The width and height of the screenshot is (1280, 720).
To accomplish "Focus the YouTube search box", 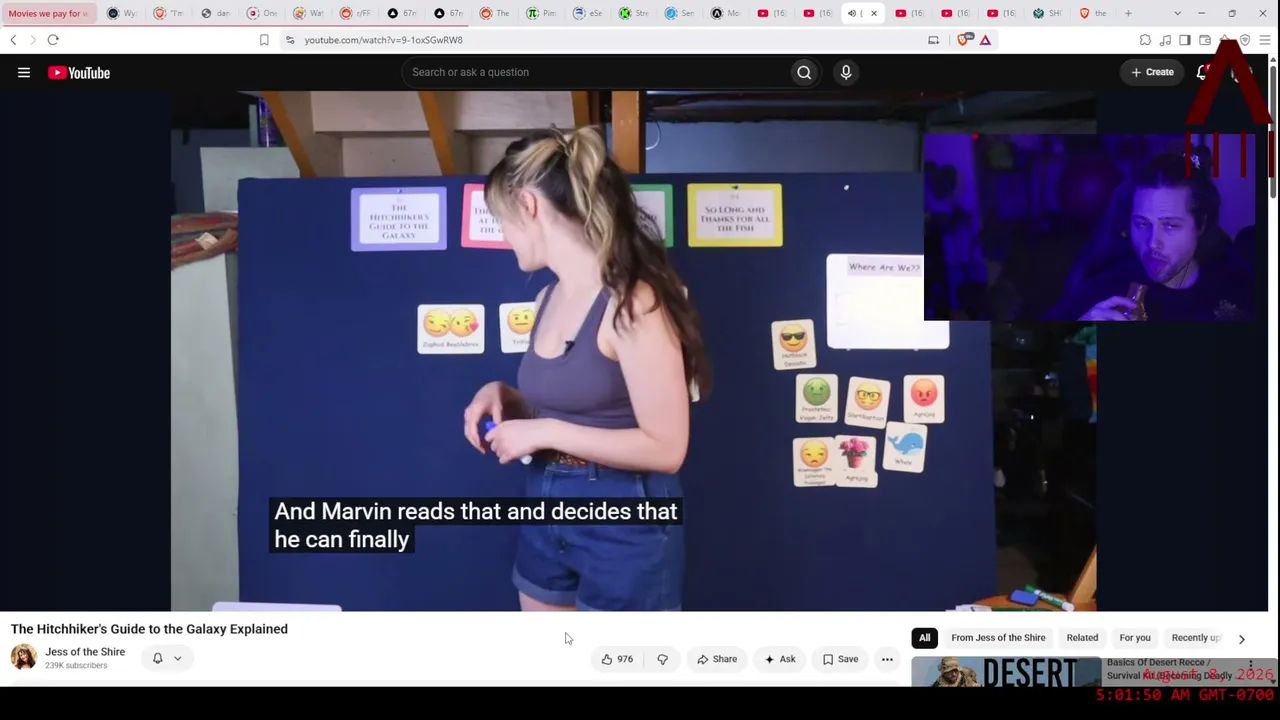I will [x=595, y=72].
